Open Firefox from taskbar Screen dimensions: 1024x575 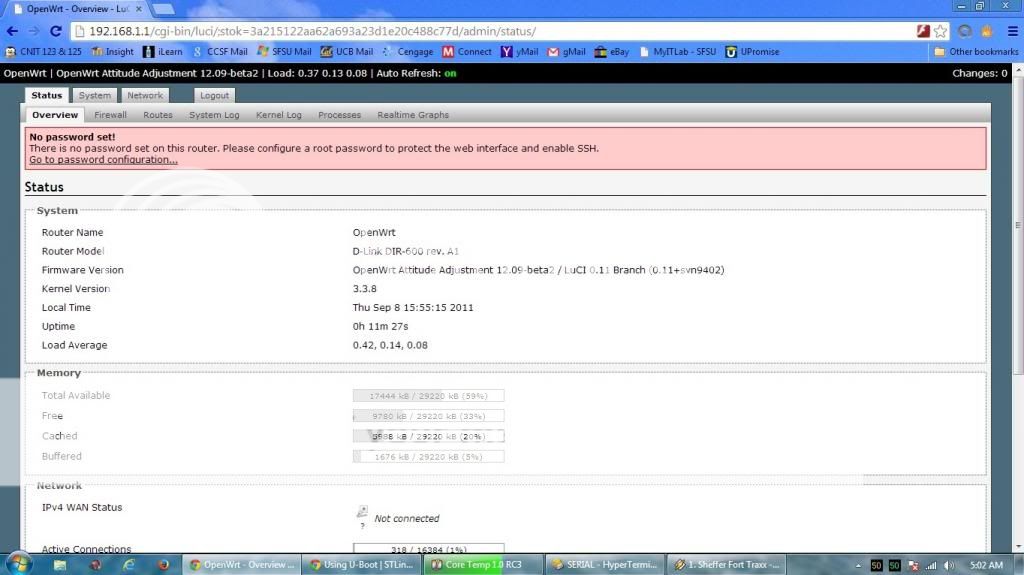coord(163,565)
